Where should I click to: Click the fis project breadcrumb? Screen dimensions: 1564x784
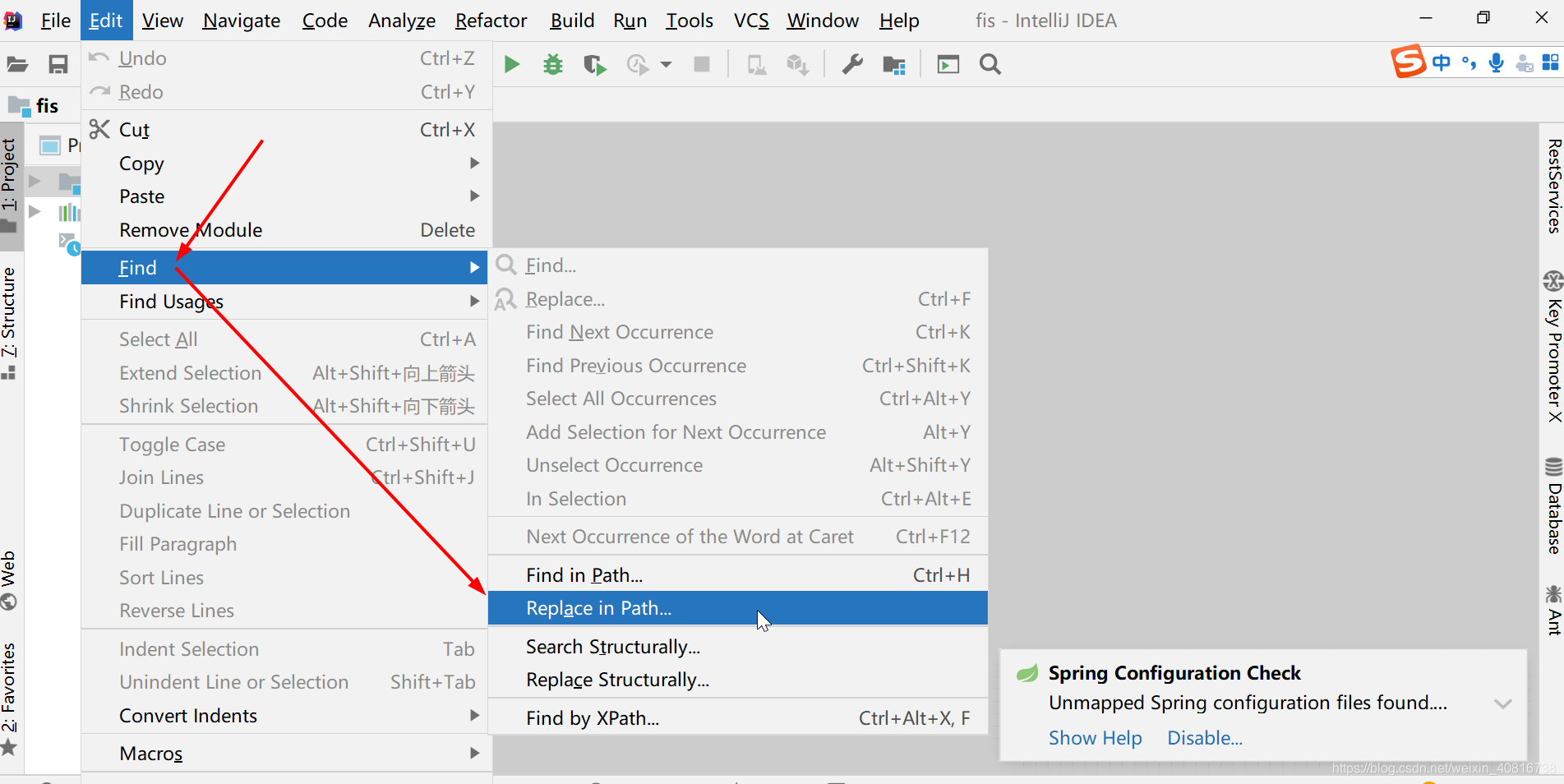coord(34,105)
